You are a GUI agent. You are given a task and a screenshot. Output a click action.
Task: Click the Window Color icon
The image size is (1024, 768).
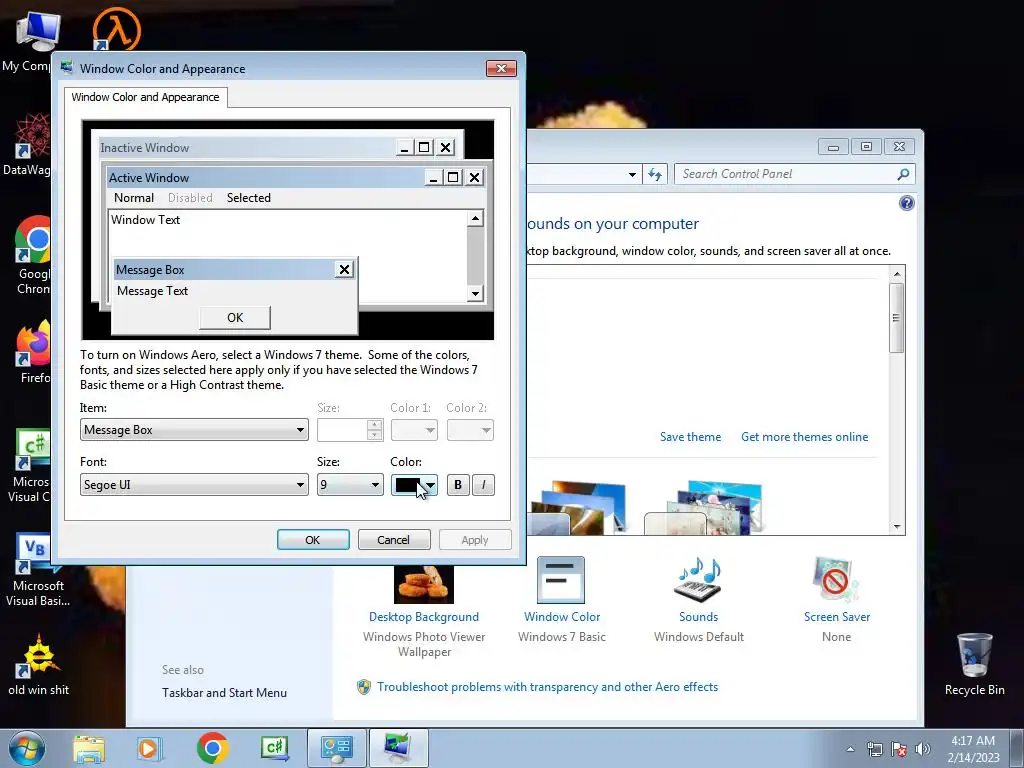(x=561, y=580)
